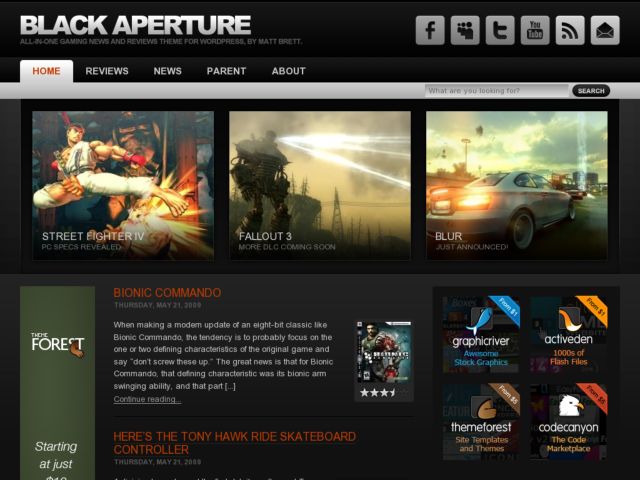640x480 pixels.
Task: Open the Bionic Commando game cover thumbnail
Action: (x=384, y=352)
